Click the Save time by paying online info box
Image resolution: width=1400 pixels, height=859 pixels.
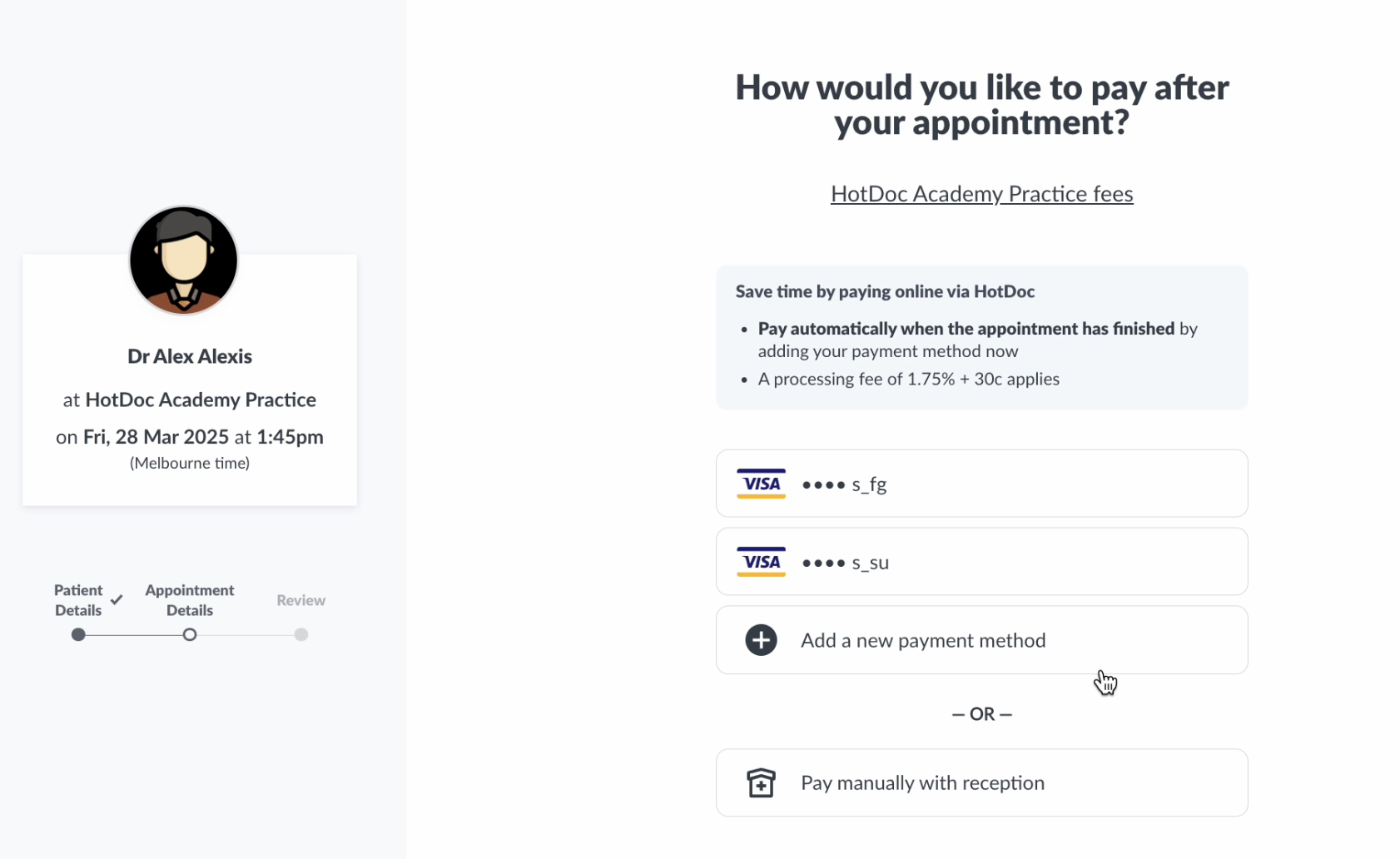981,337
